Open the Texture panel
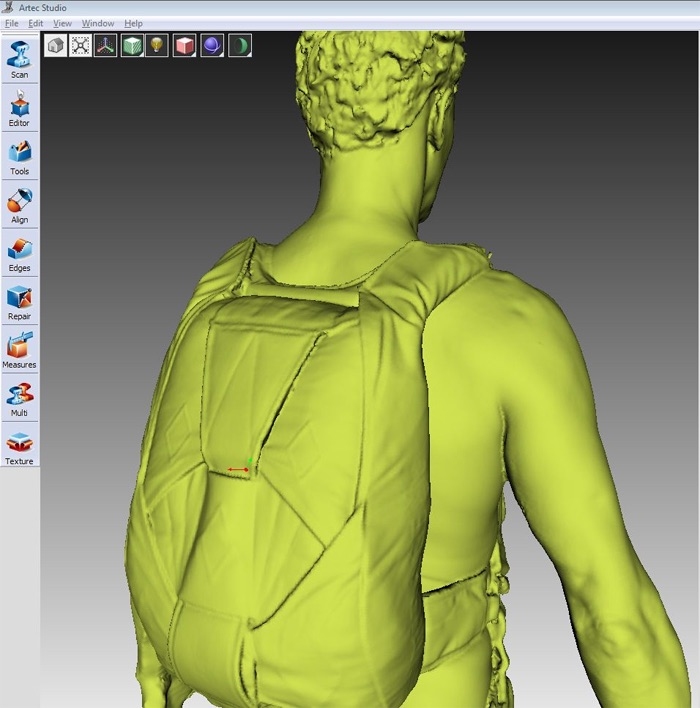The width and height of the screenshot is (700, 708). [19, 446]
